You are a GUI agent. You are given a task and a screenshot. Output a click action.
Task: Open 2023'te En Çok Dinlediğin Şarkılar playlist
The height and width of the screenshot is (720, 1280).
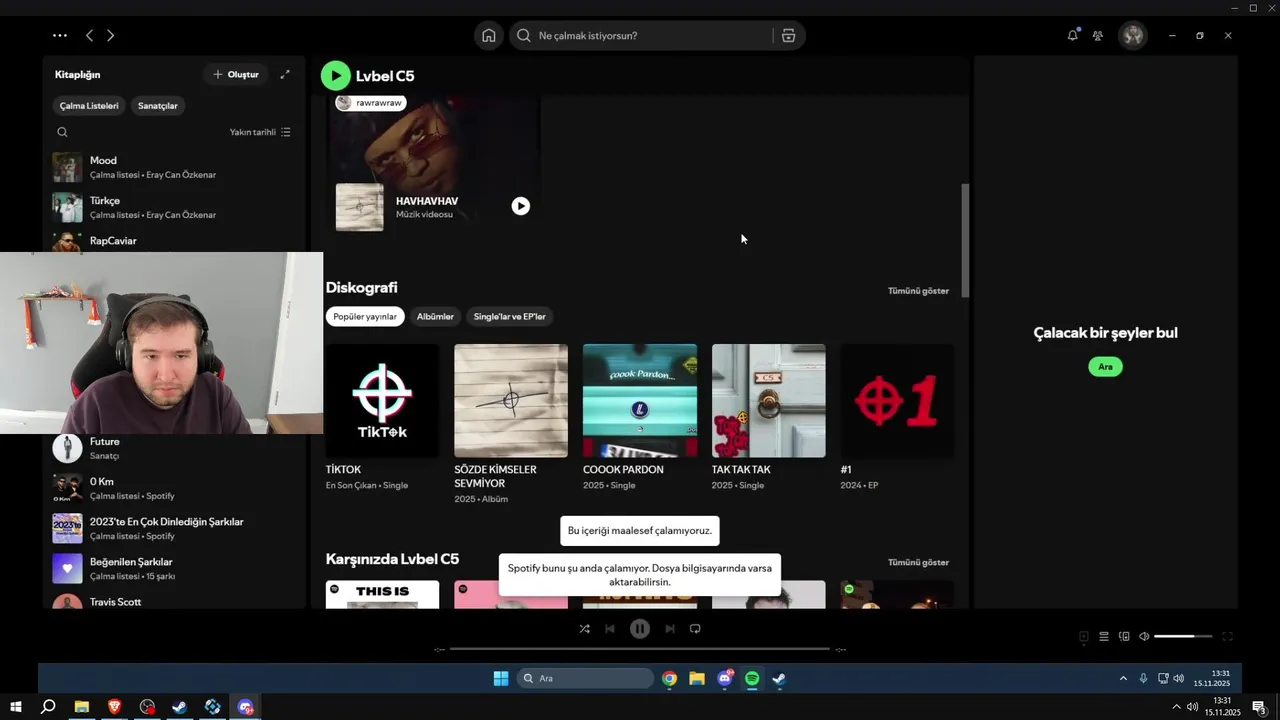point(175,528)
